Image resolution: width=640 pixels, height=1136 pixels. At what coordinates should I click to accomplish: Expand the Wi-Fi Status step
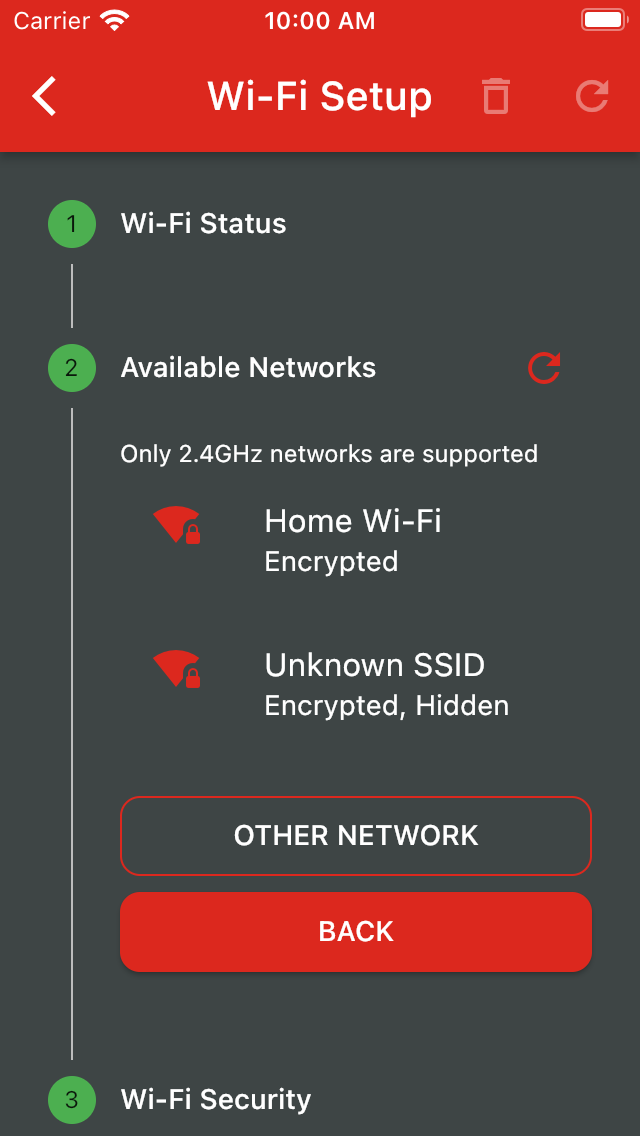coord(204,224)
